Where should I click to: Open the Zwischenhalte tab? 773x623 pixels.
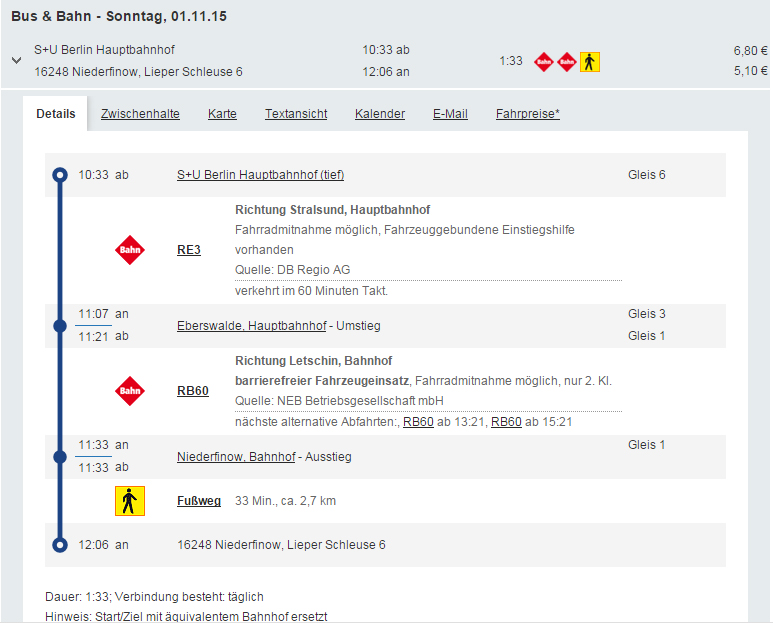140,114
